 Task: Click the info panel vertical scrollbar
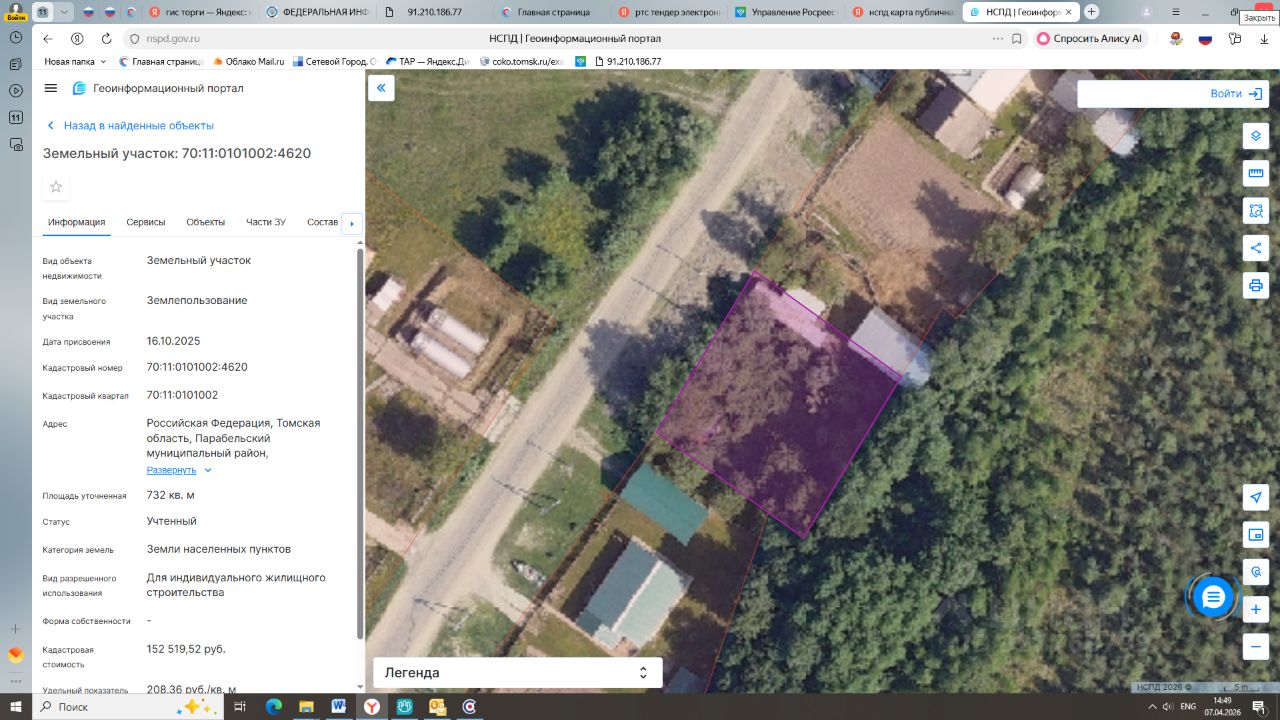tap(360, 442)
